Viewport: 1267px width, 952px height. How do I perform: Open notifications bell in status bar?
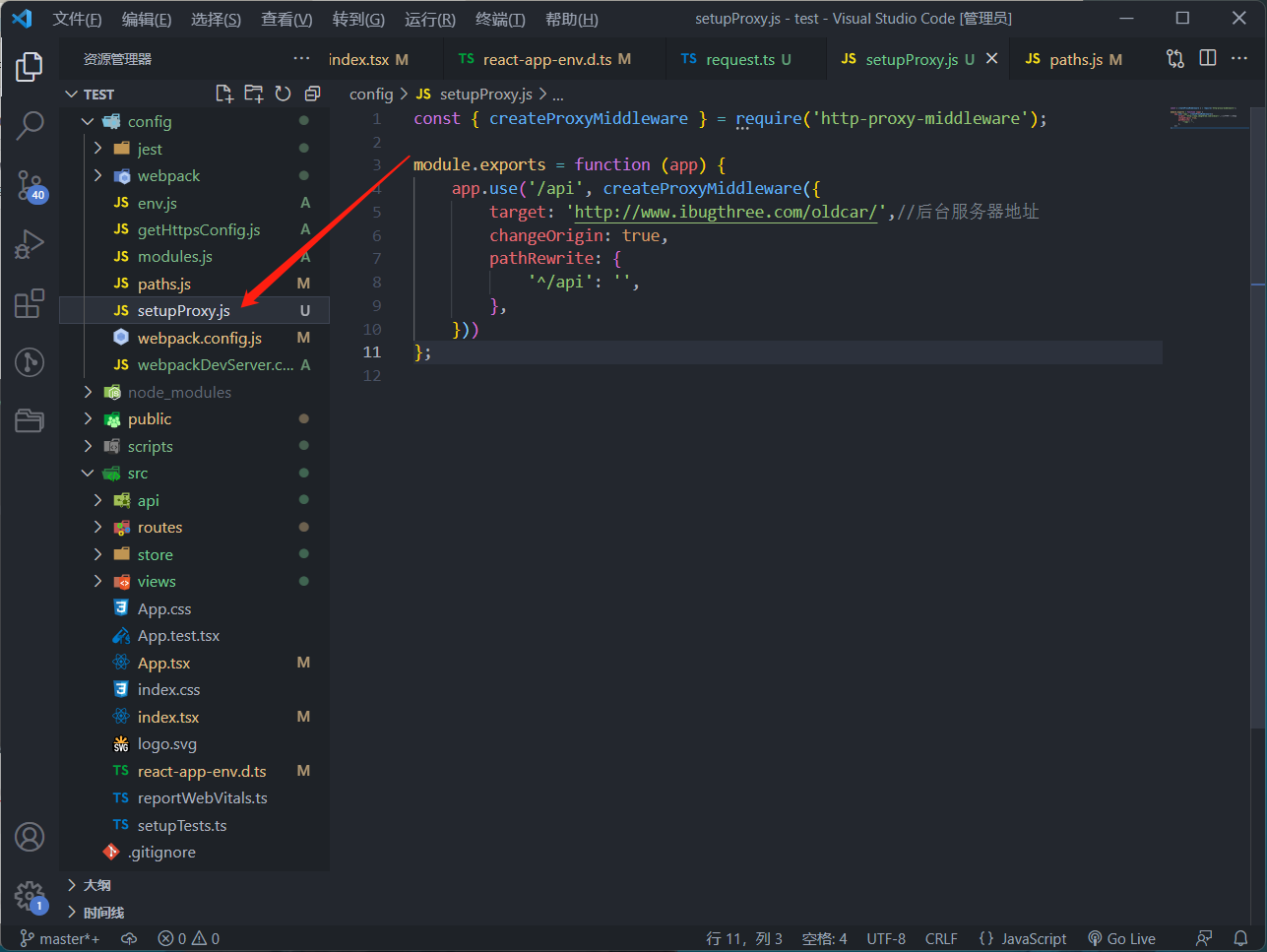point(1241,938)
